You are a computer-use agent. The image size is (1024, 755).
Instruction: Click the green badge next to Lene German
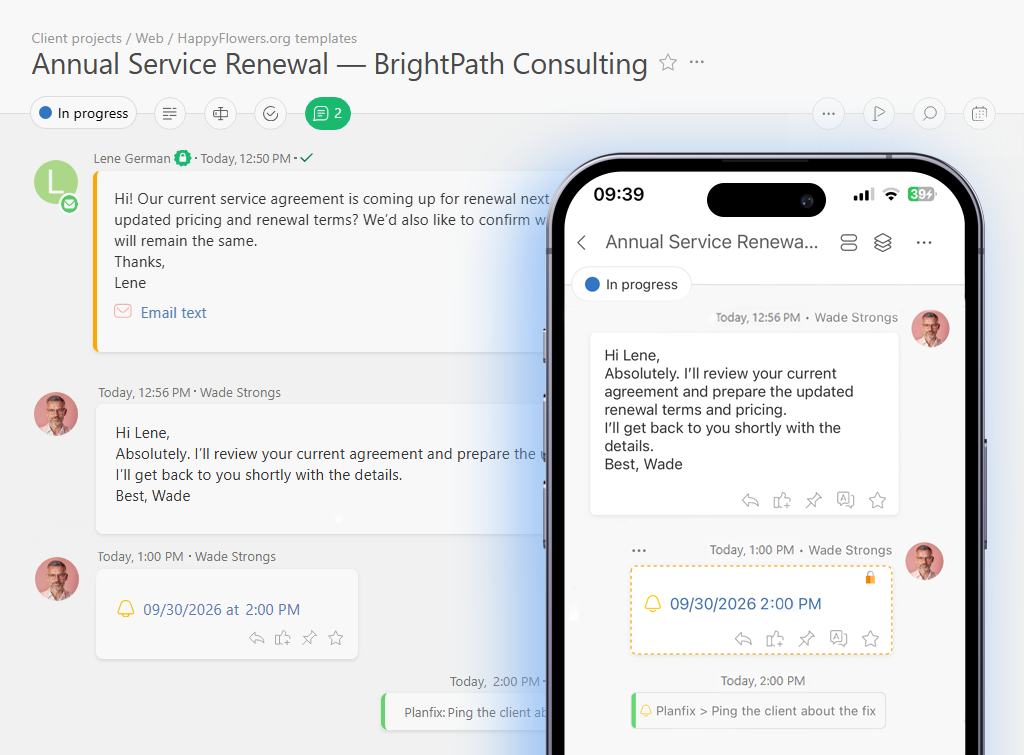(x=183, y=158)
